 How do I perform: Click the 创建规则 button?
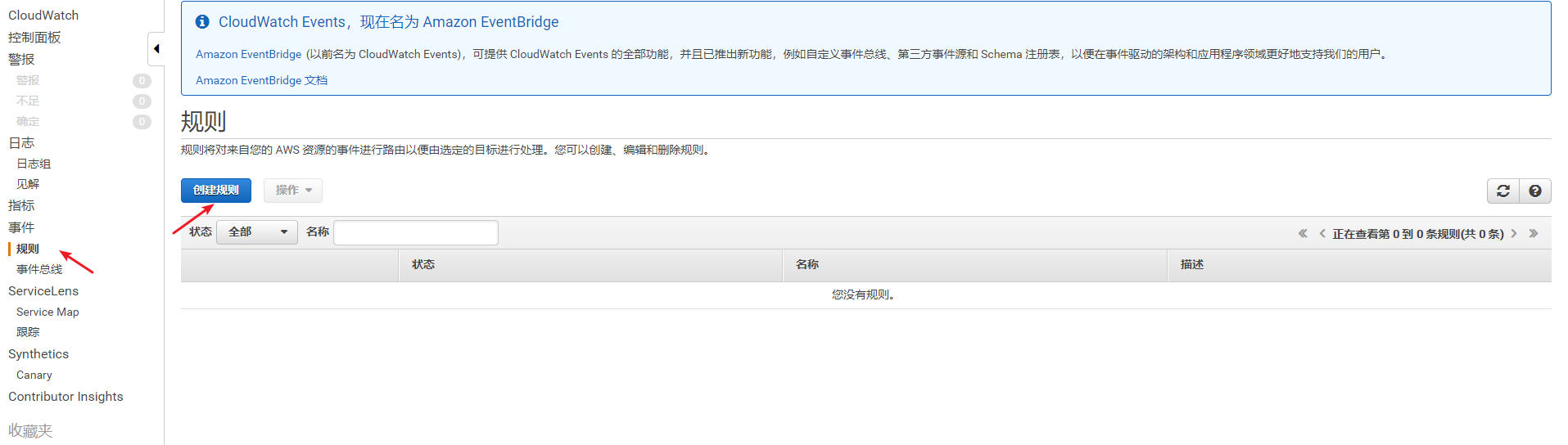pyautogui.click(x=216, y=191)
